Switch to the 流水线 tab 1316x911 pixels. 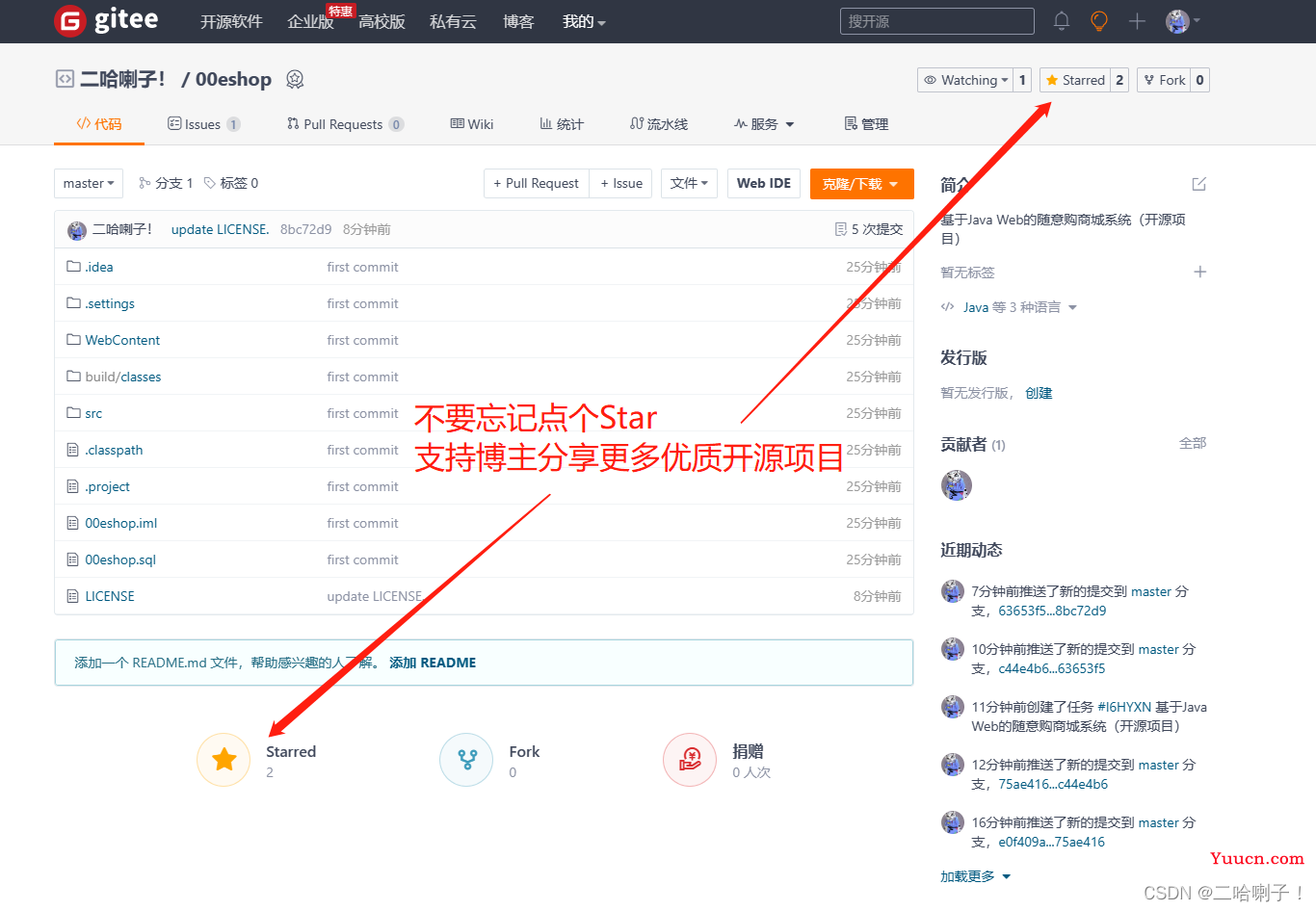(659, 124)
